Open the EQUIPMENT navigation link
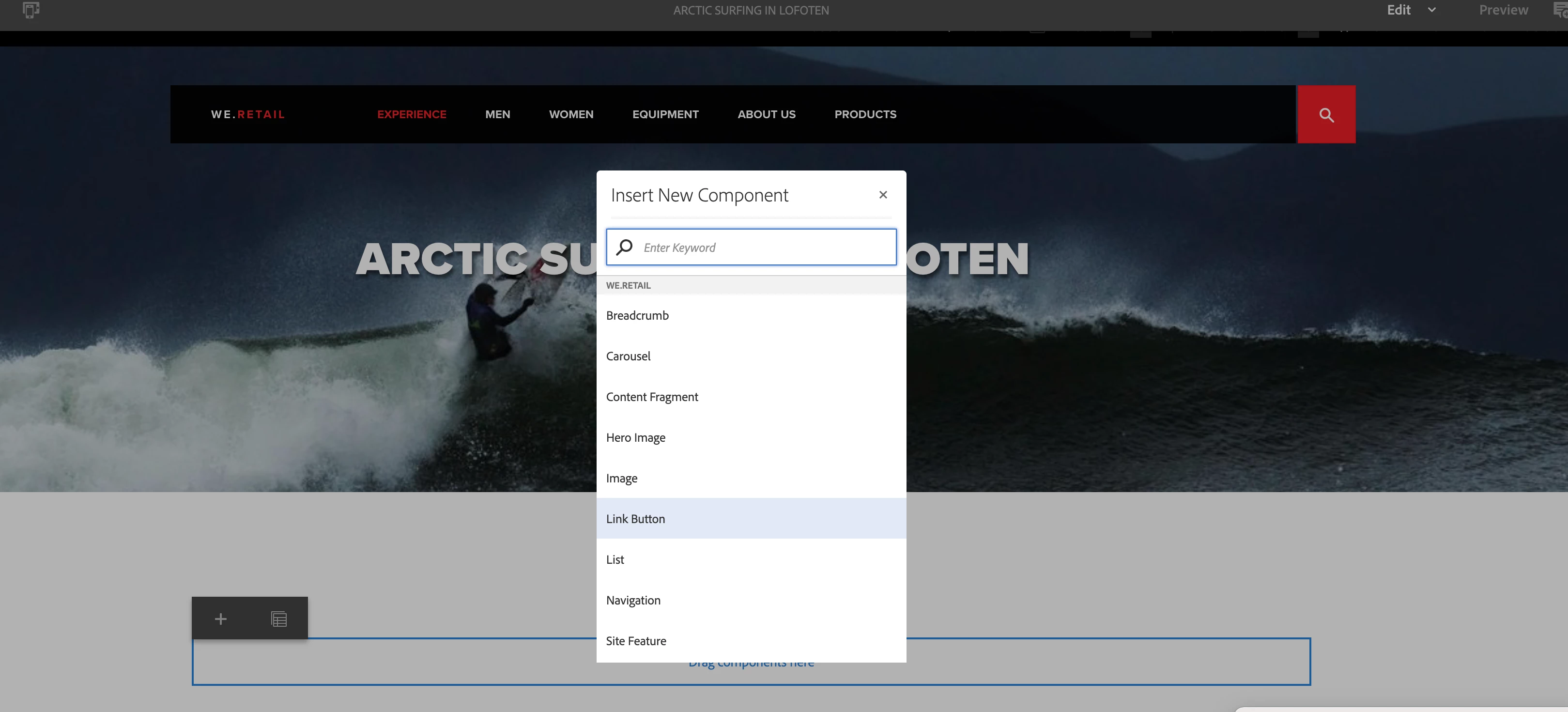 coord(665,114)
